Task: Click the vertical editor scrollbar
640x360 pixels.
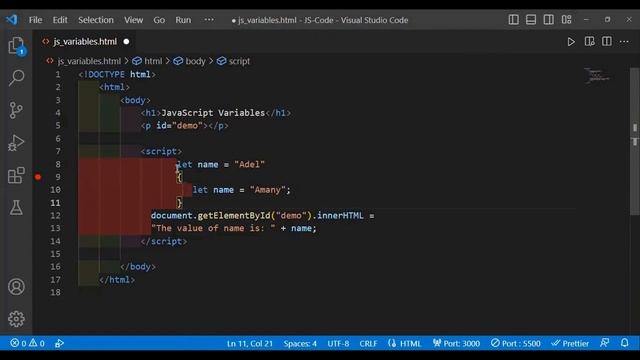Action: (635, 141)
